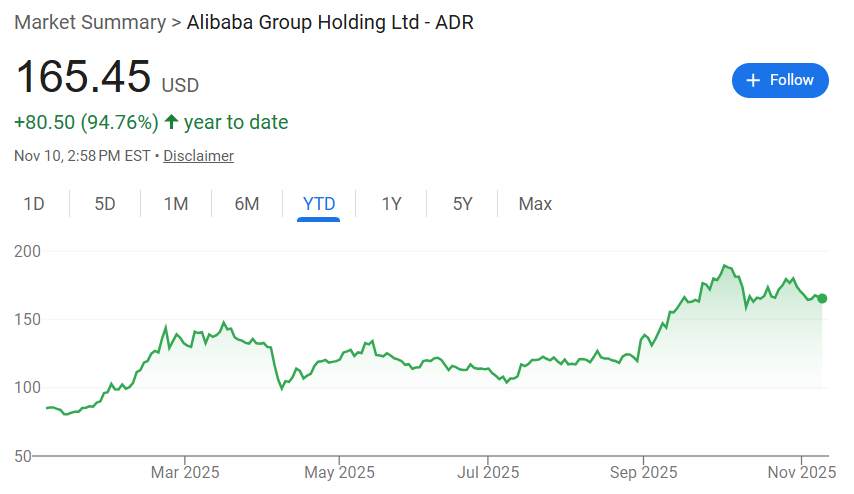Image resolution: width=854 pixels, height=494 pixels.
Task: Click the Follow button
Action: [780, 80]
